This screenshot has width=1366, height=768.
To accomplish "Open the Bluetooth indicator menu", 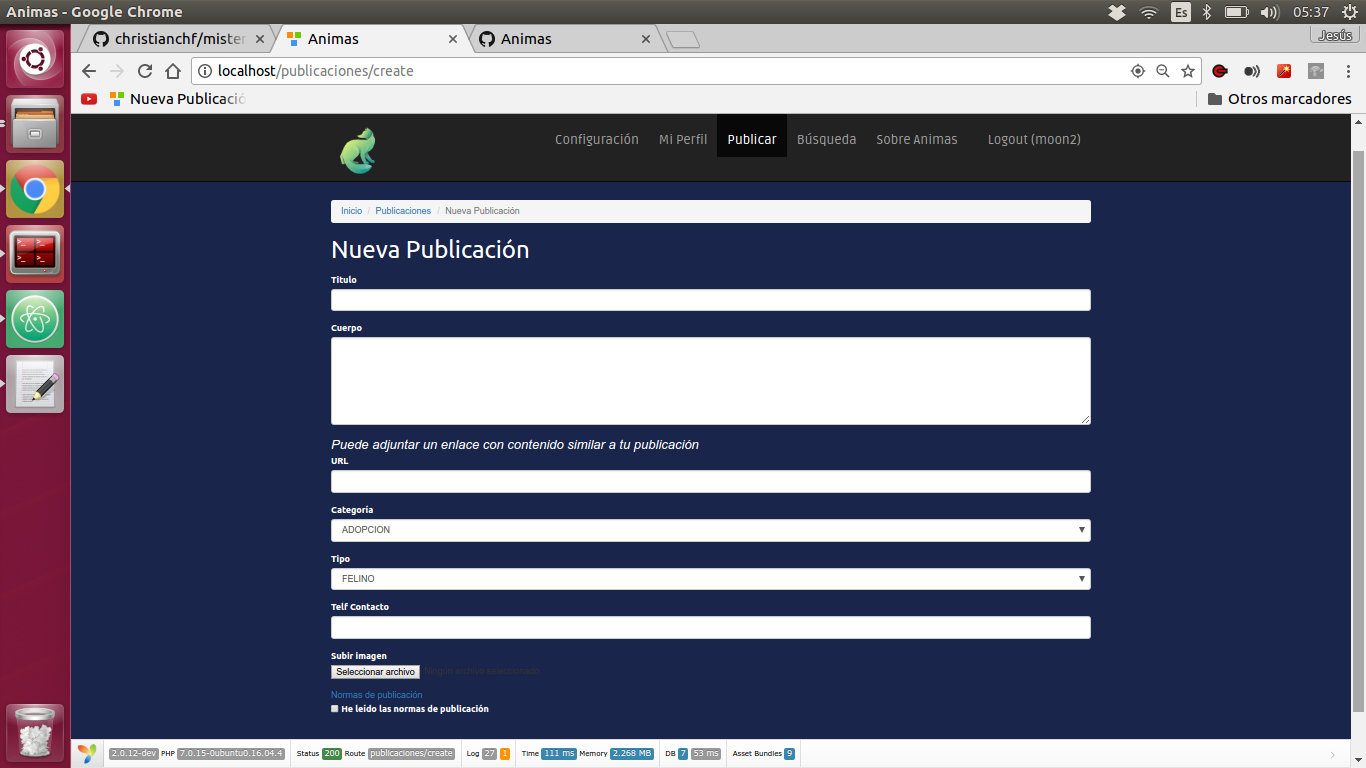I will point(1207,12).
